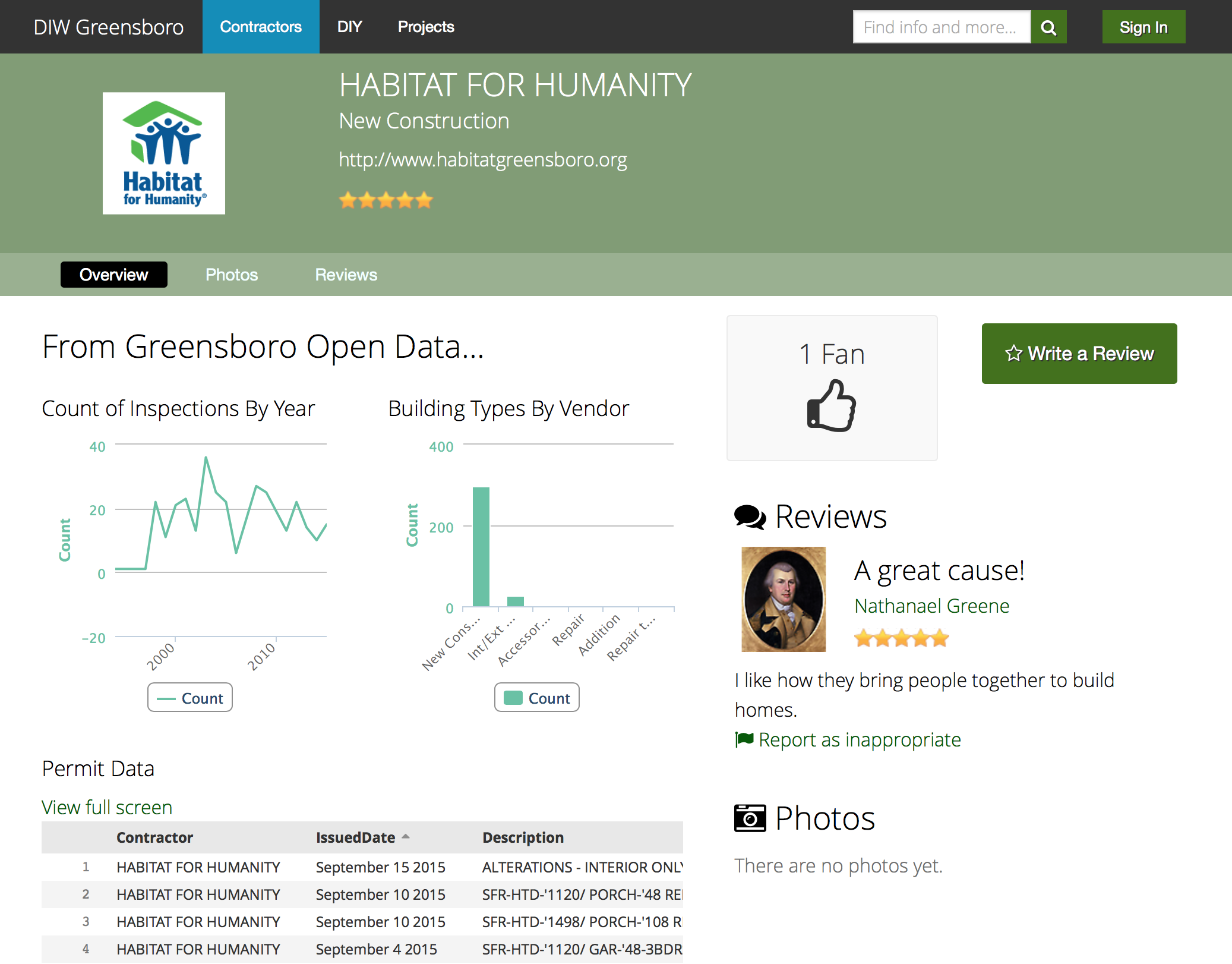Click the Sign In button

(1143, 27)
